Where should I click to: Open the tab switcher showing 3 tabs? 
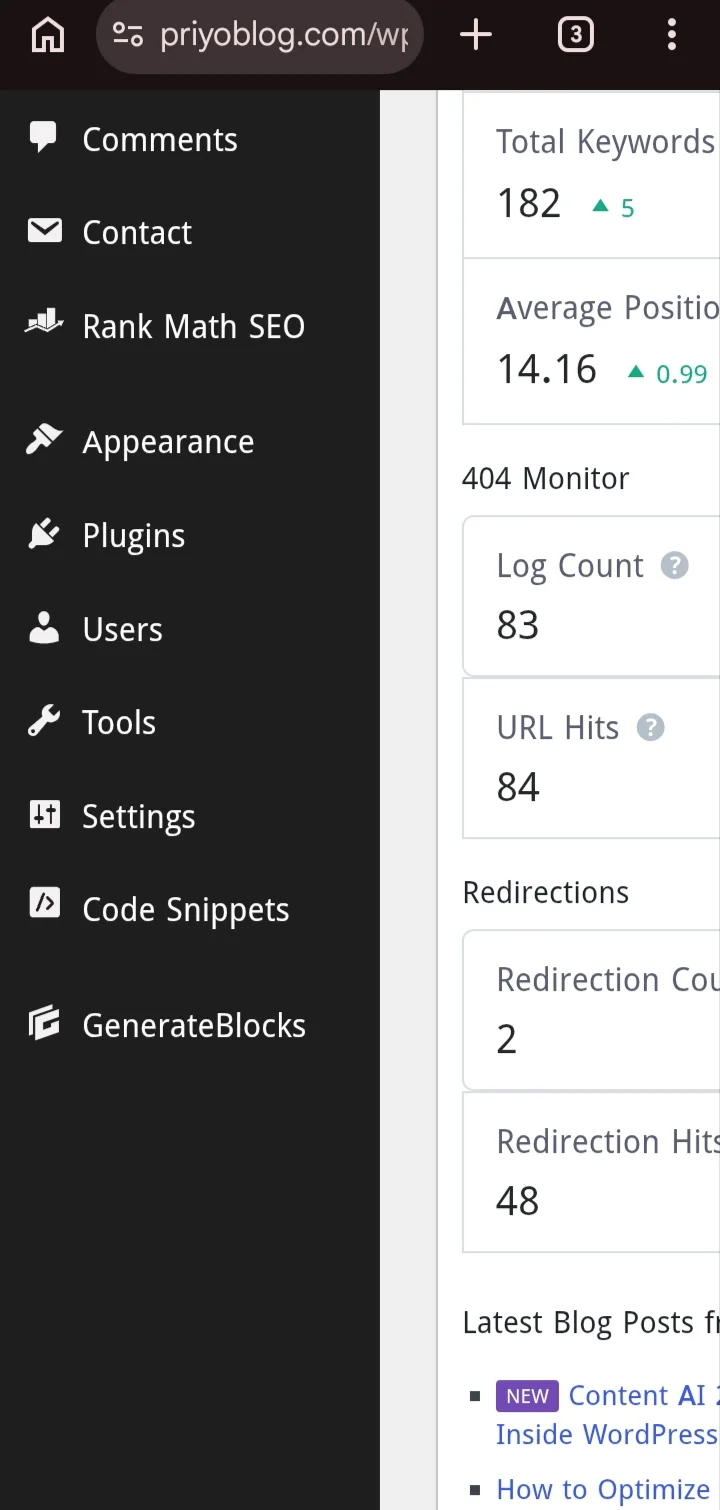click(575, 36)
